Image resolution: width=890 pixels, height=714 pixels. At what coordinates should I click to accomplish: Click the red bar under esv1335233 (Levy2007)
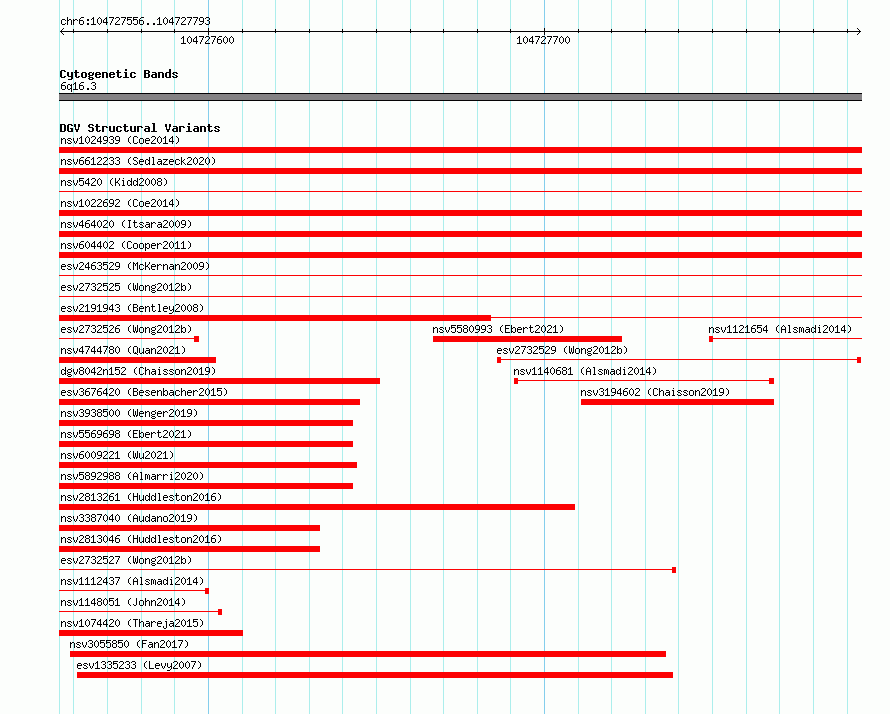coord(375,675)
